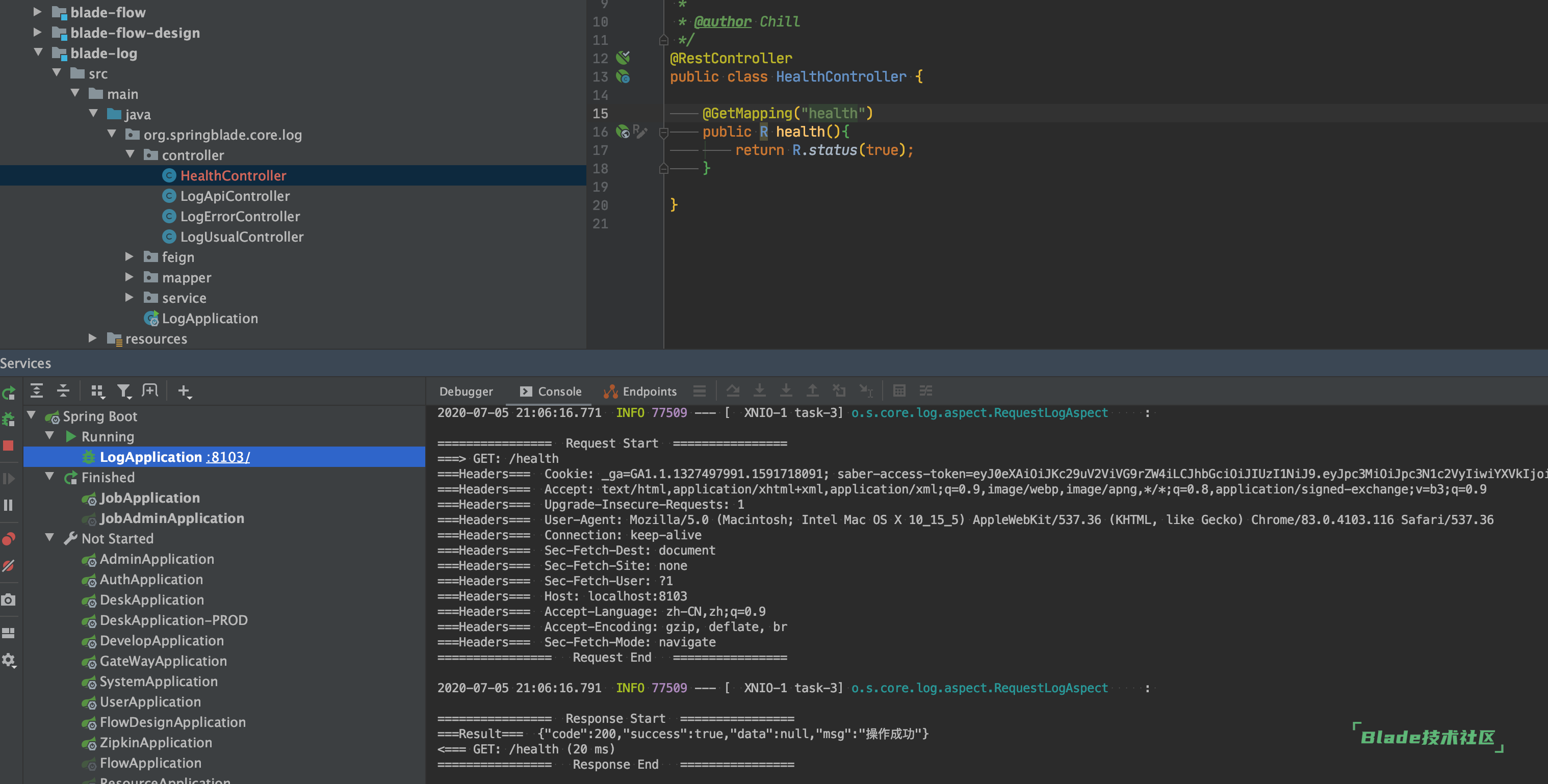Collapse the Spring Boot services node

tap(31, 416)
